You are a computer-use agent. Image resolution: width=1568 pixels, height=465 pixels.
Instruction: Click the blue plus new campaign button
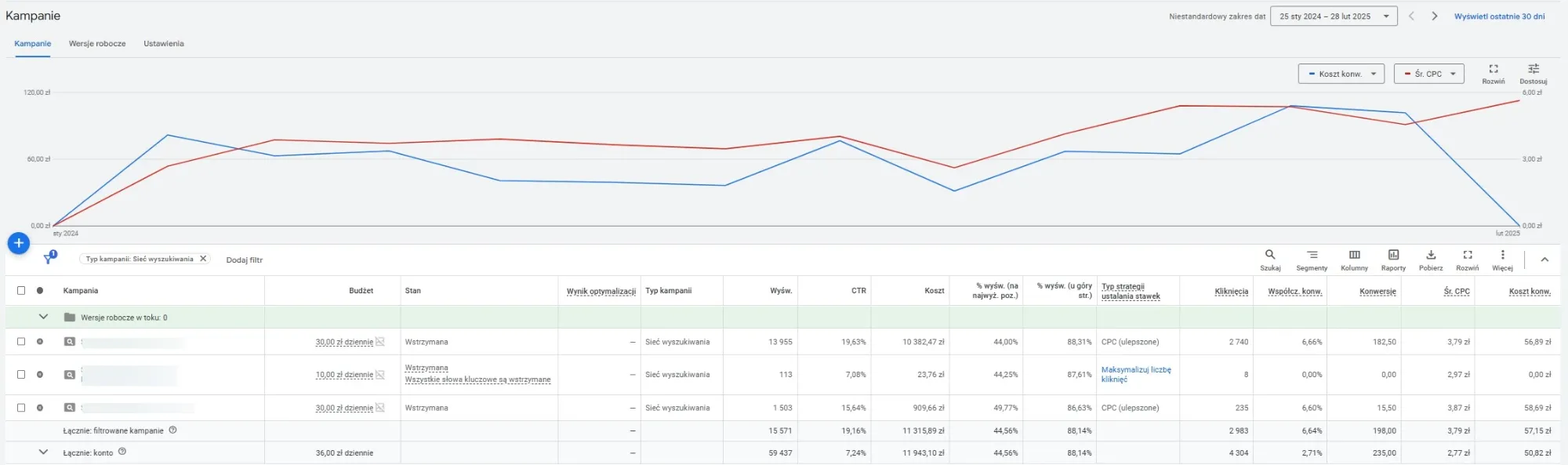(x=18, y=243)
